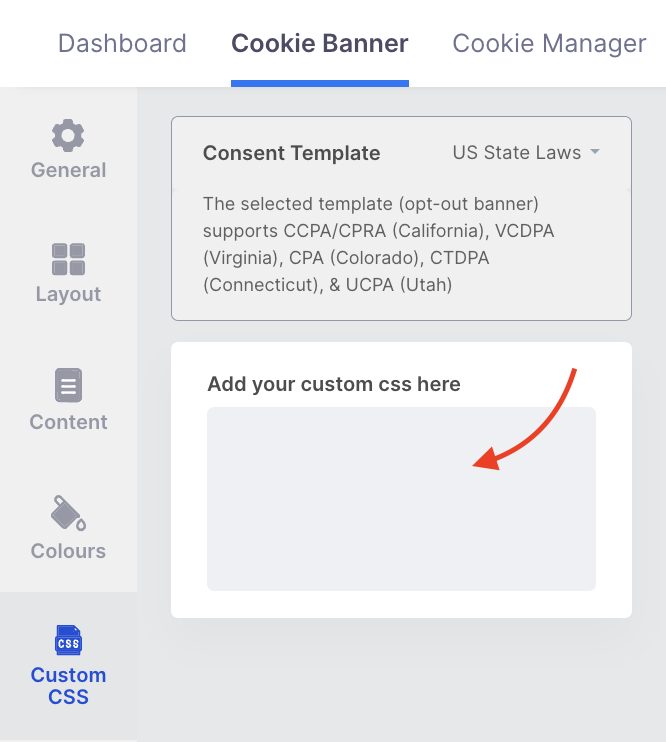666x742 pixels.
Task: Click the Content label in sidebar
Action: coord(68,422)
